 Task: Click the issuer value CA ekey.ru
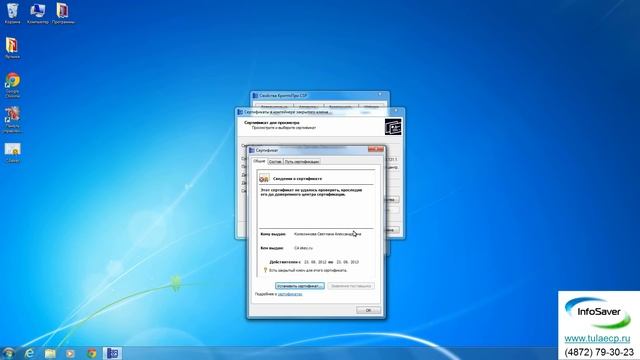point(303,248)
